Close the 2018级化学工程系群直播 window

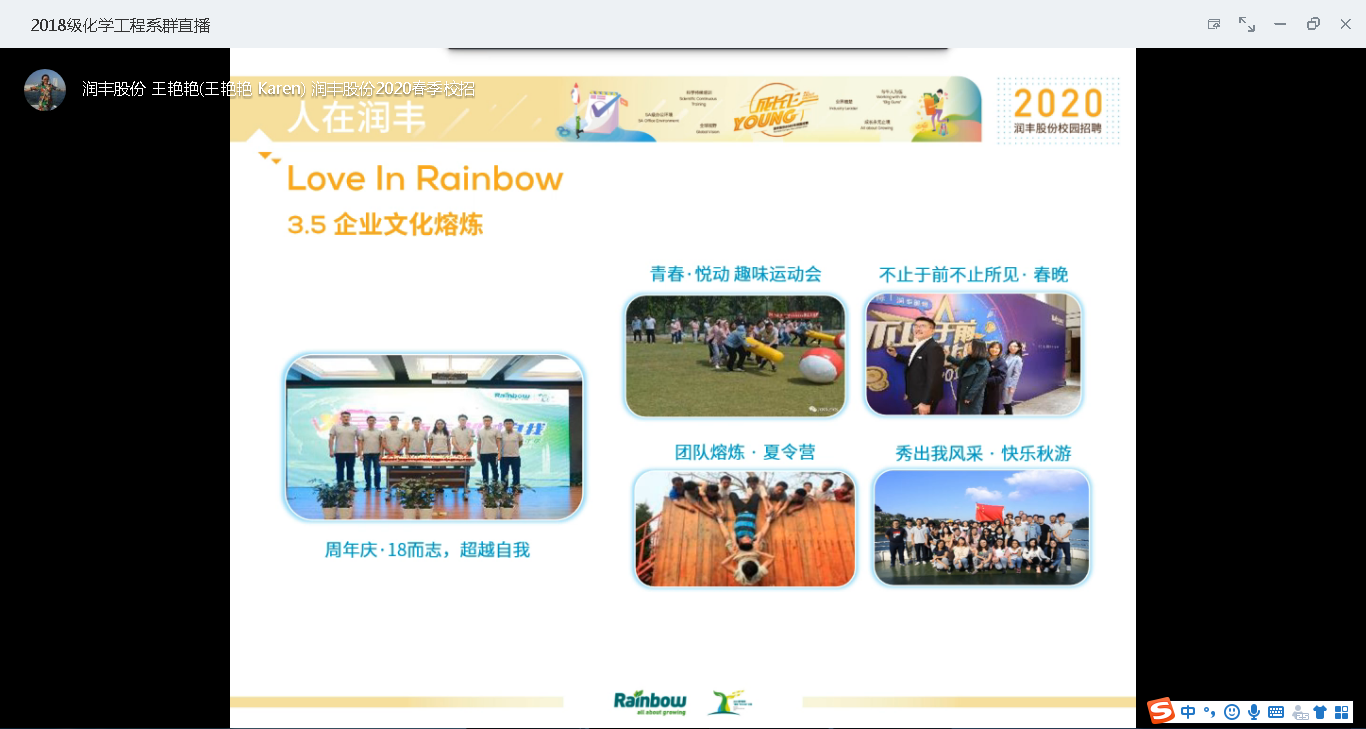click(1345, 24)
